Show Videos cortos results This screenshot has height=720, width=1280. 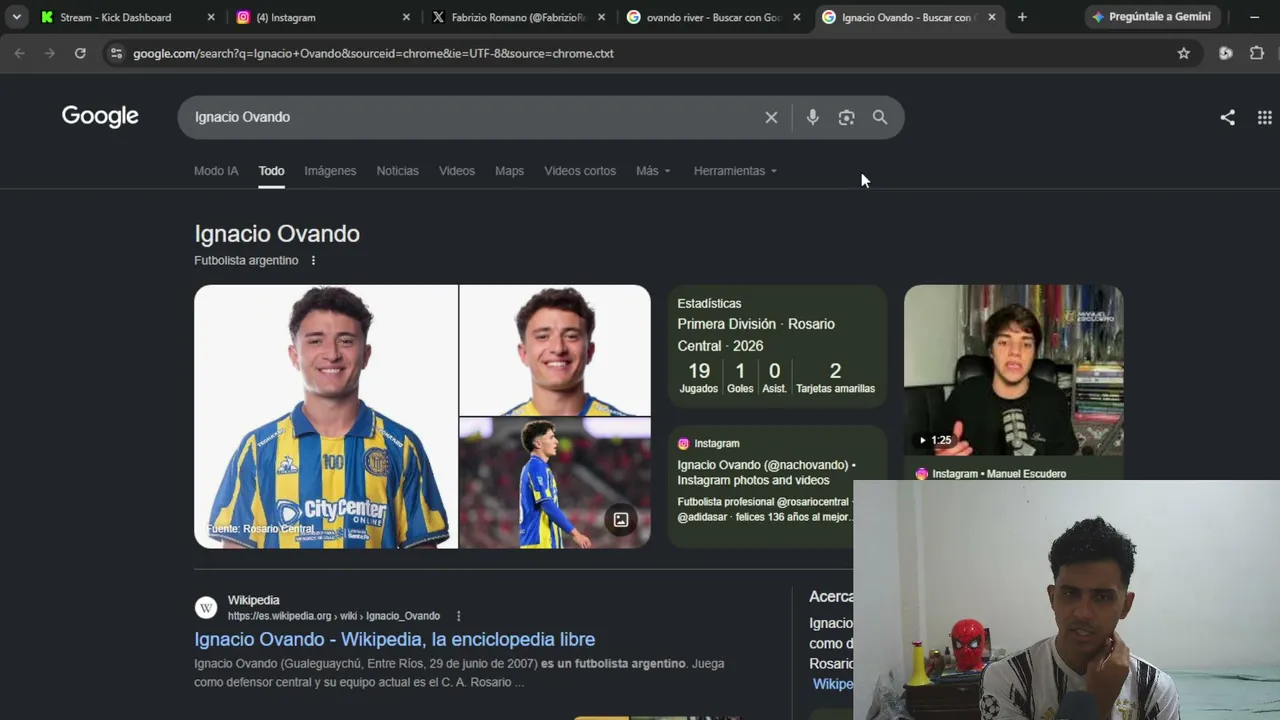(580, 171)
